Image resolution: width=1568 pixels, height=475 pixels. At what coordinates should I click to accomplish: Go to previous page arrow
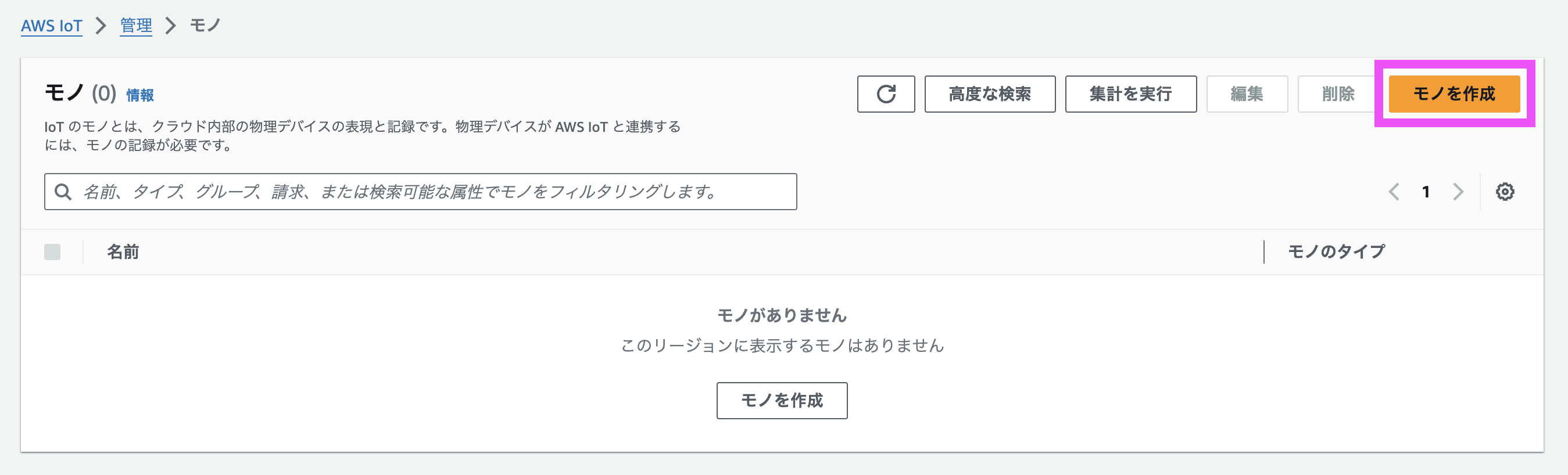tap(1394, 192)
